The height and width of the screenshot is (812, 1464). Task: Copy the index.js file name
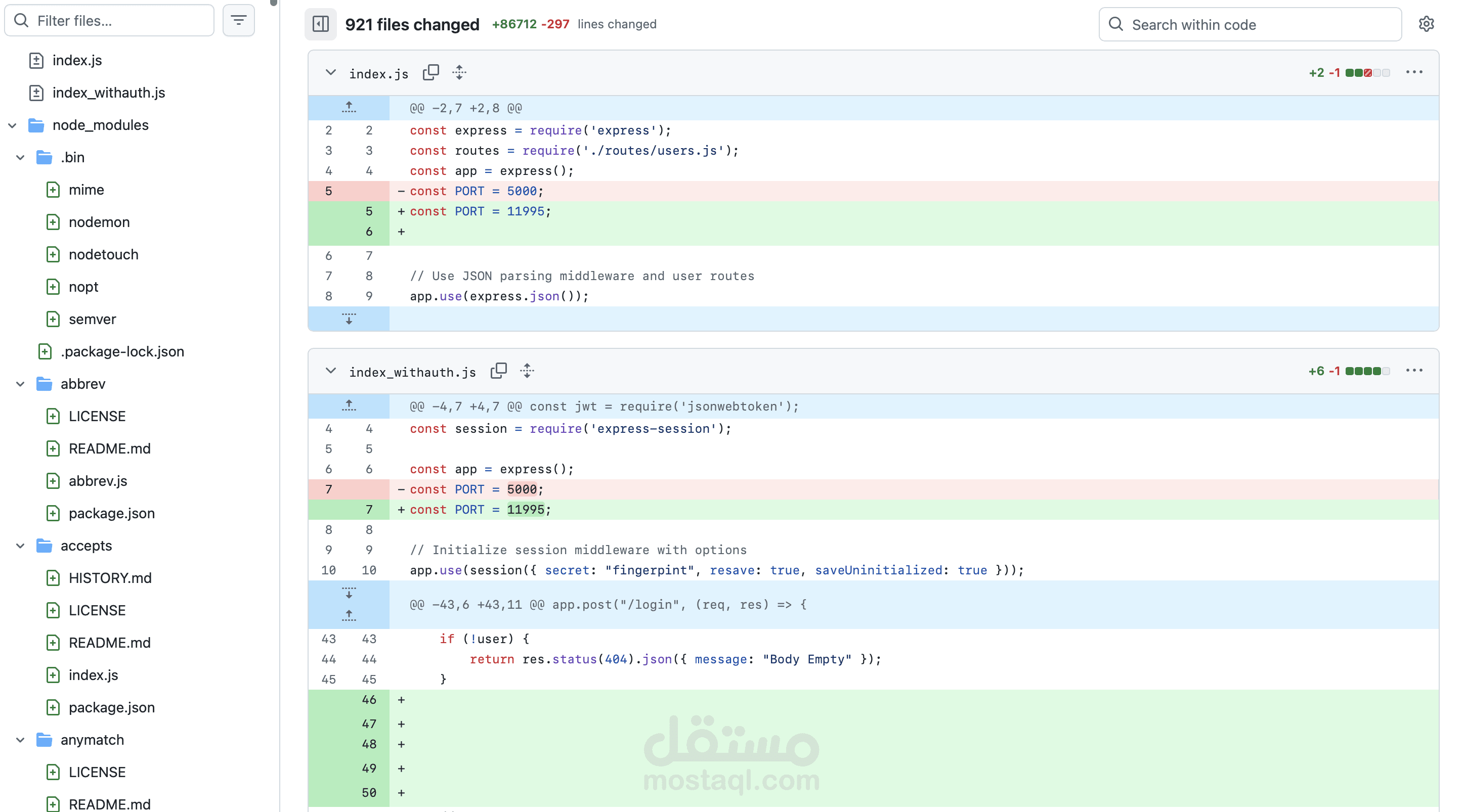pyautogui.click(x=431, y=72)
